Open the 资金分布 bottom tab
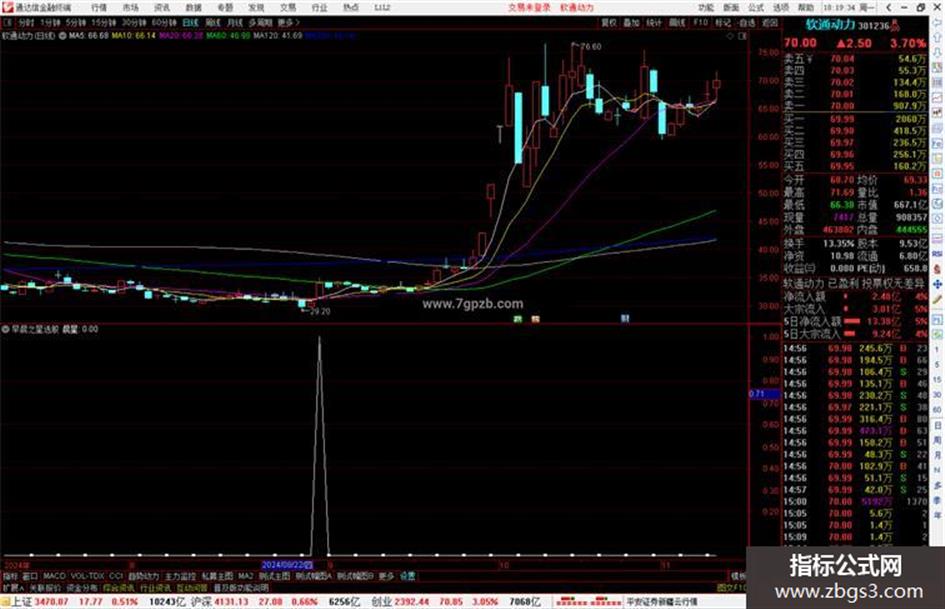This screenshot has height=609, width=945. coord(82,587)
